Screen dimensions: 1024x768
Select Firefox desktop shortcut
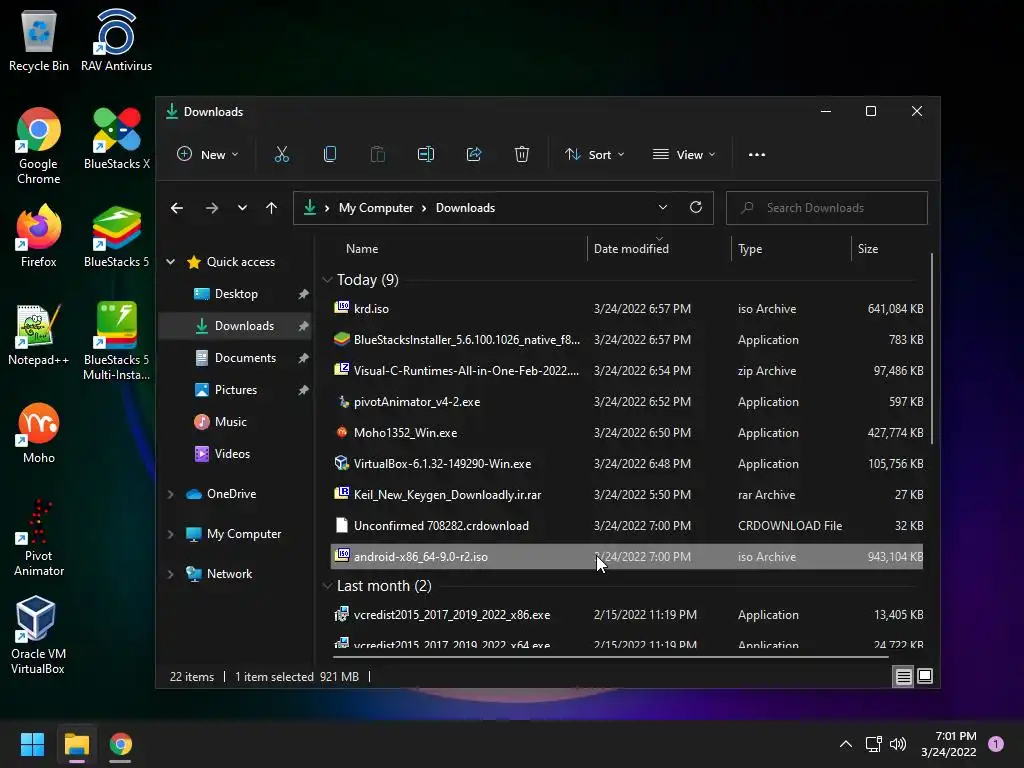point(39,236)
